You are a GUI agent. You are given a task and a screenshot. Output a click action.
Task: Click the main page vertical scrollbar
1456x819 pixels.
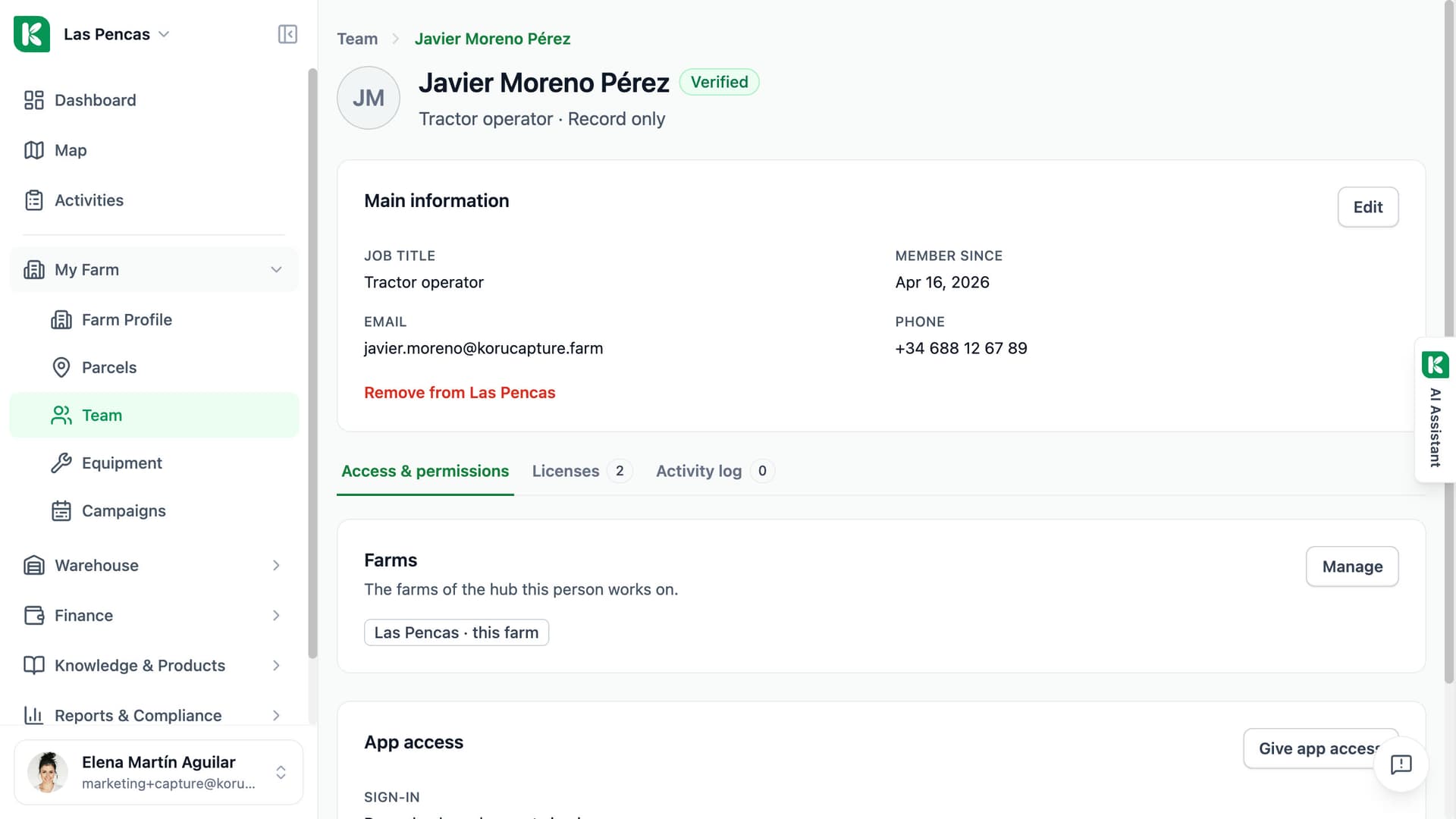[x=1449, y=341]
